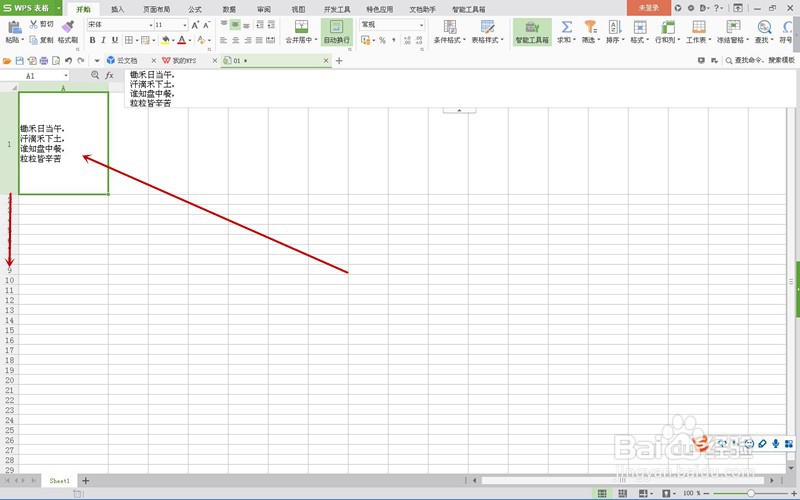The width and height of the screenshot is (800, 500).
Task: Click the row 15 header
Action: tap(9, 330)
